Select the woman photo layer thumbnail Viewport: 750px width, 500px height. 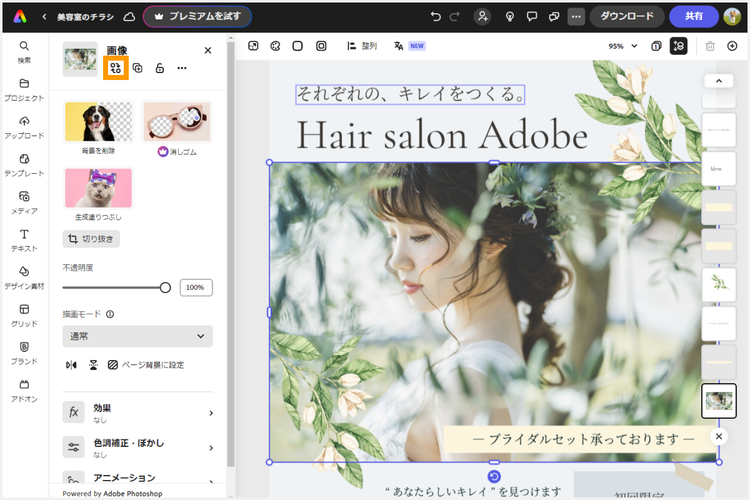[x=719, y=401]
